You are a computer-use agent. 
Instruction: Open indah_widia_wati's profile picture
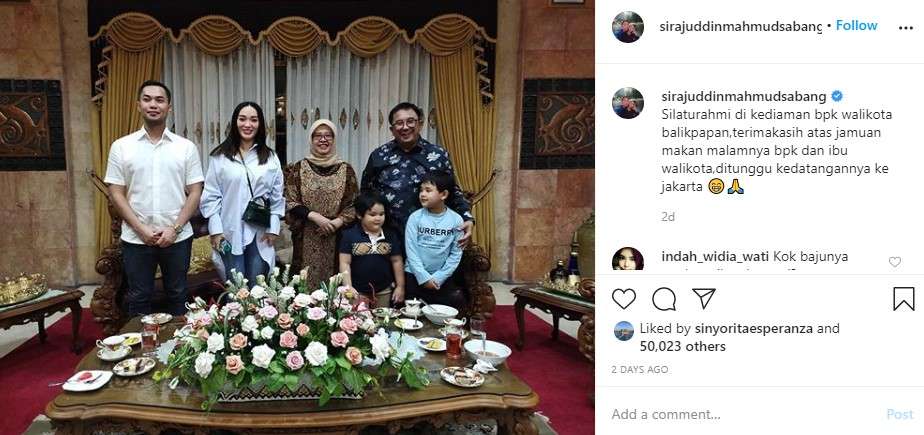(x=628, y=259)
